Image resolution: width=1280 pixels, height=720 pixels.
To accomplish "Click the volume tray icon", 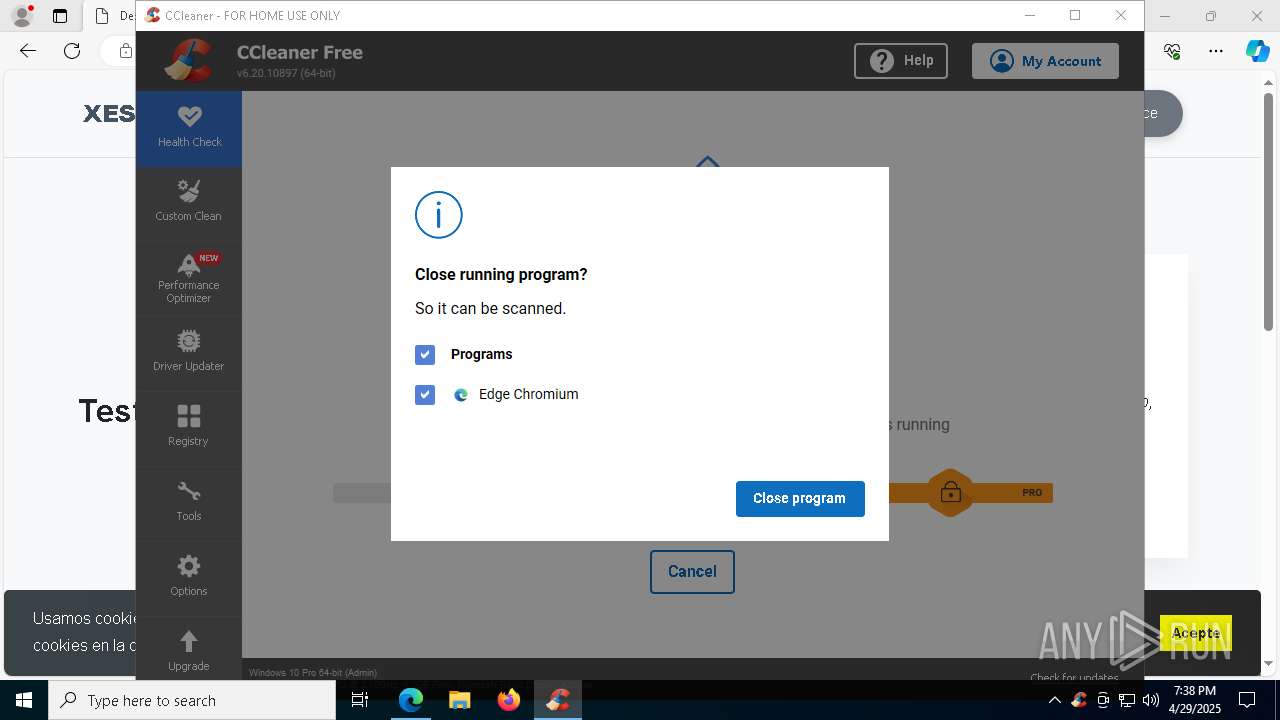I will [x=1150, y=700].
